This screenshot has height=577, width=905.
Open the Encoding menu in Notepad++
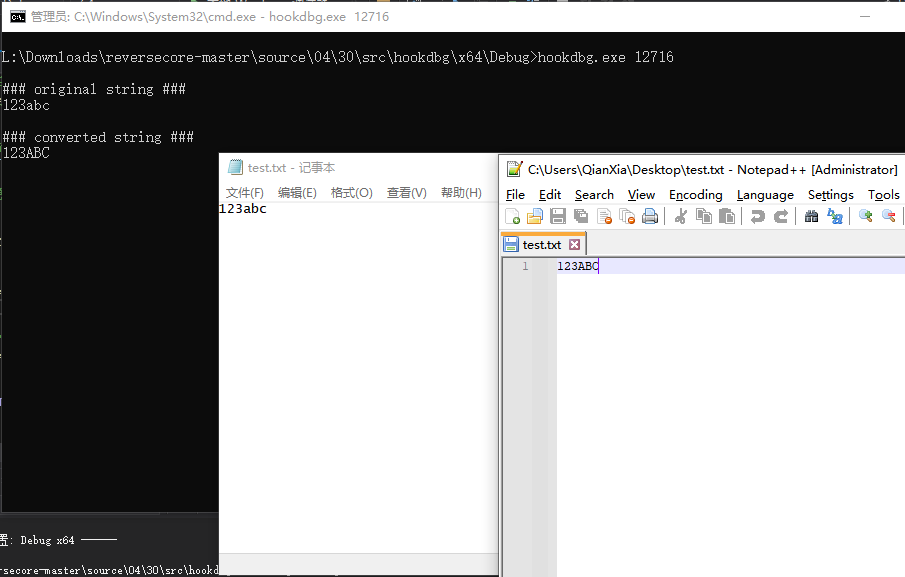695,194
